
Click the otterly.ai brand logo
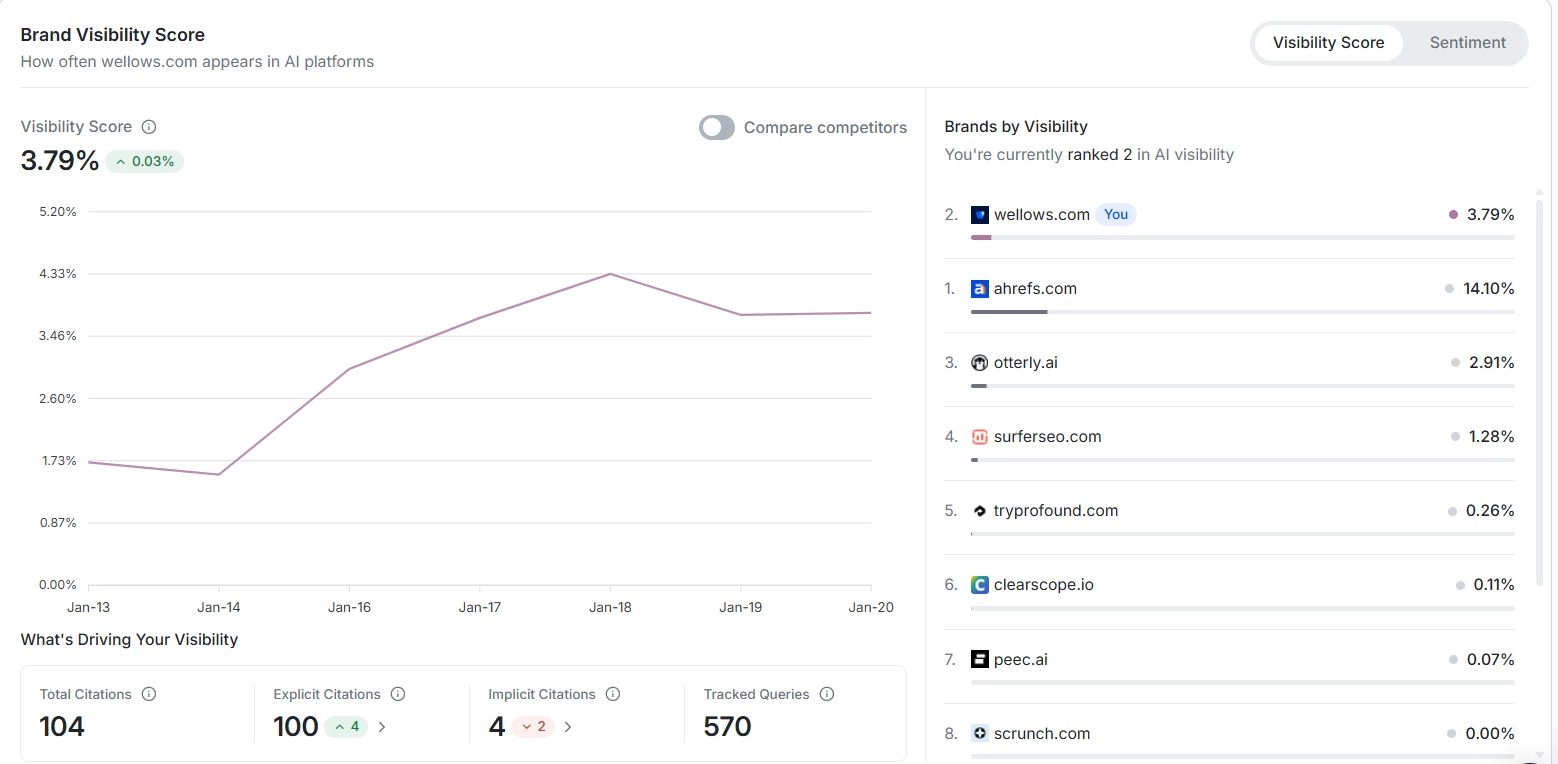[x=979, y=363]
